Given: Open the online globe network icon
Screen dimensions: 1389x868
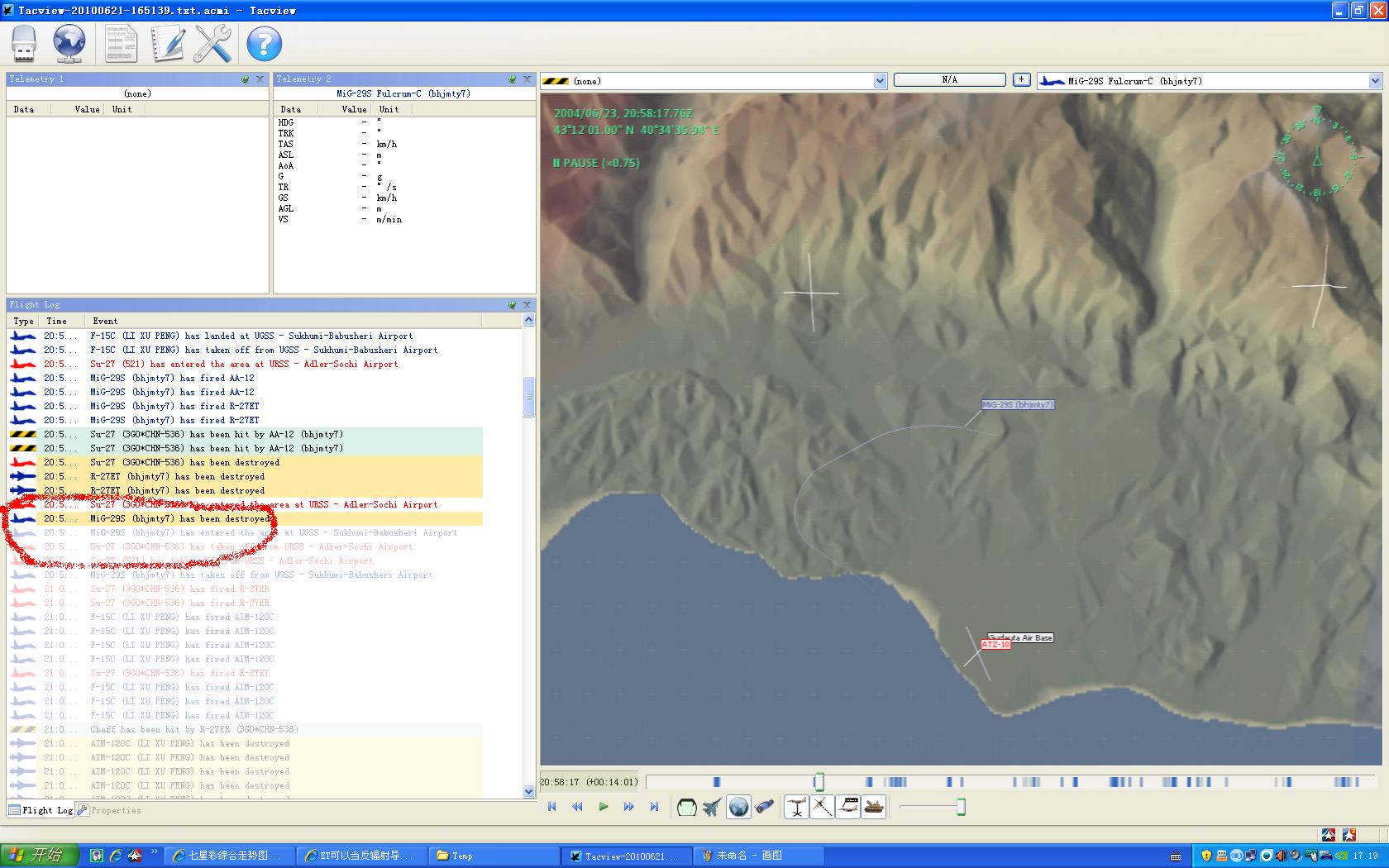Looking at the screenshot, I should [x=69, y=44].
